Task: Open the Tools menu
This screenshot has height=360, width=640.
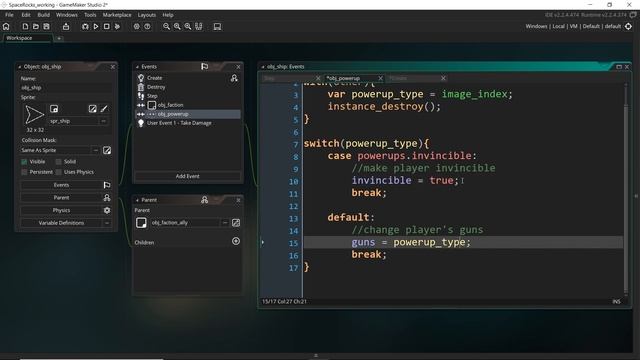Action: pyautogui.click(x=90, y=15)
